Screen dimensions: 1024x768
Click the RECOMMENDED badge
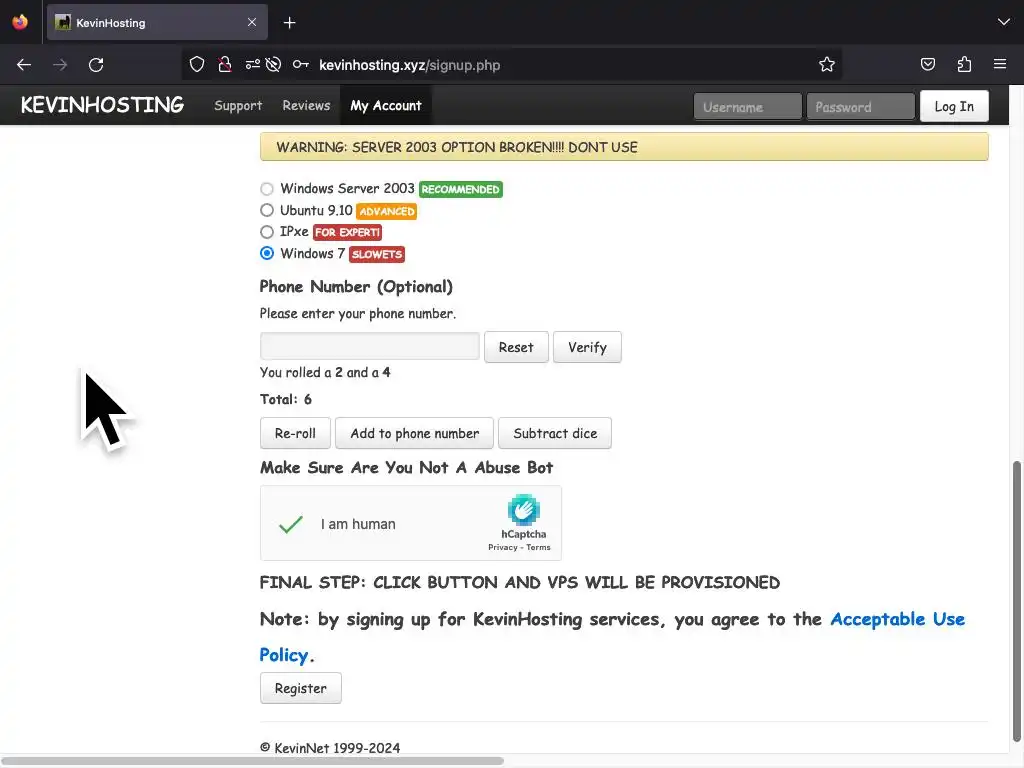pos(460,189)
